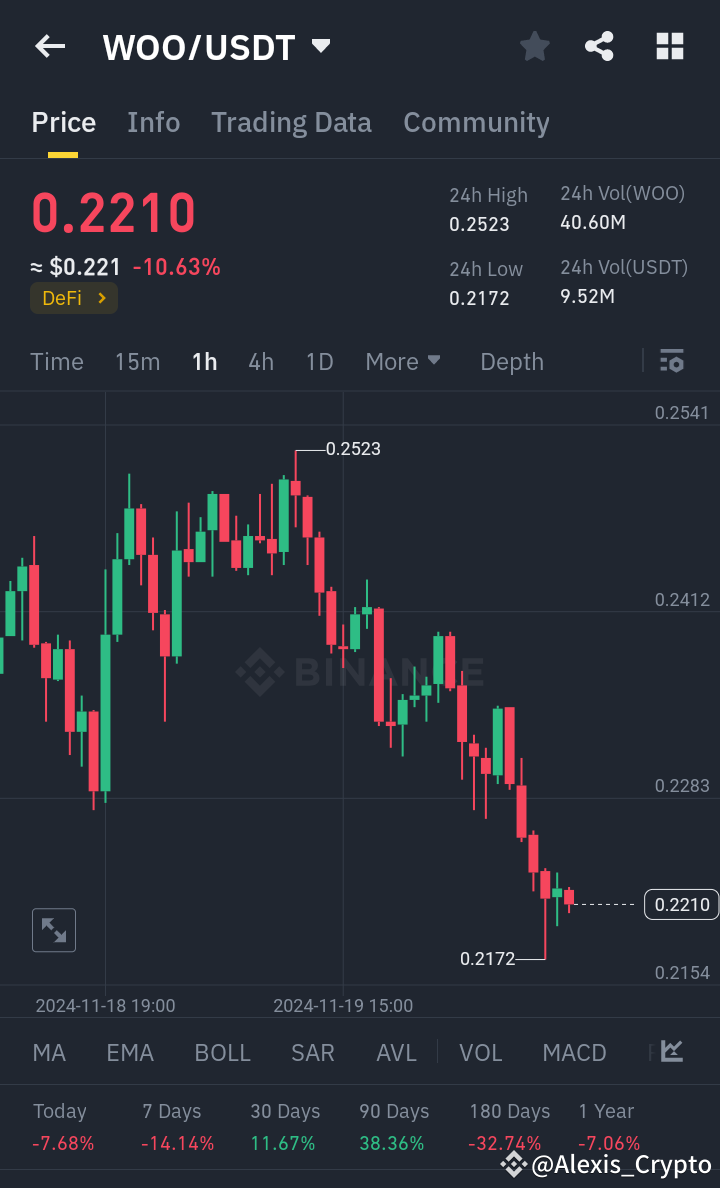The image size is (720, 1188).
Task: Expand the More interval dropdown
Action: click(x=403, y=361)
